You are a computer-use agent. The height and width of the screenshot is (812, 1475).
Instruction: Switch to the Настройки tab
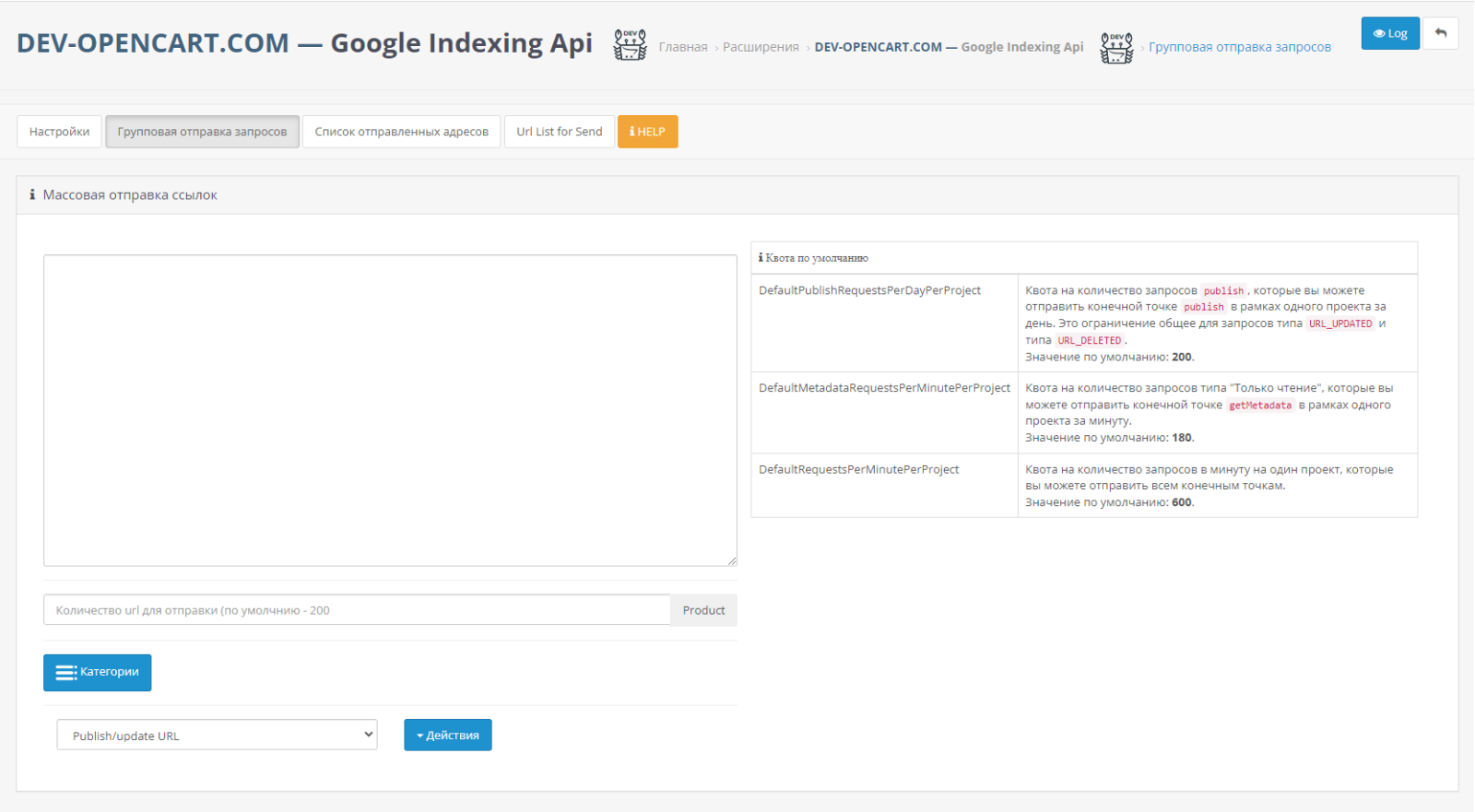point(59,132)
